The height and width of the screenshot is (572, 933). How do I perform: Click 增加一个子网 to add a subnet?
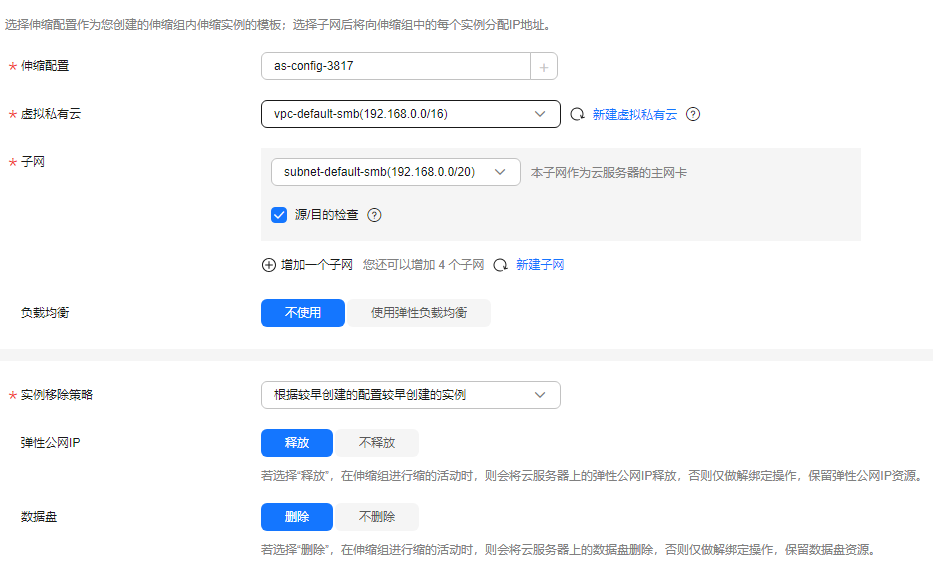[317, 265]
